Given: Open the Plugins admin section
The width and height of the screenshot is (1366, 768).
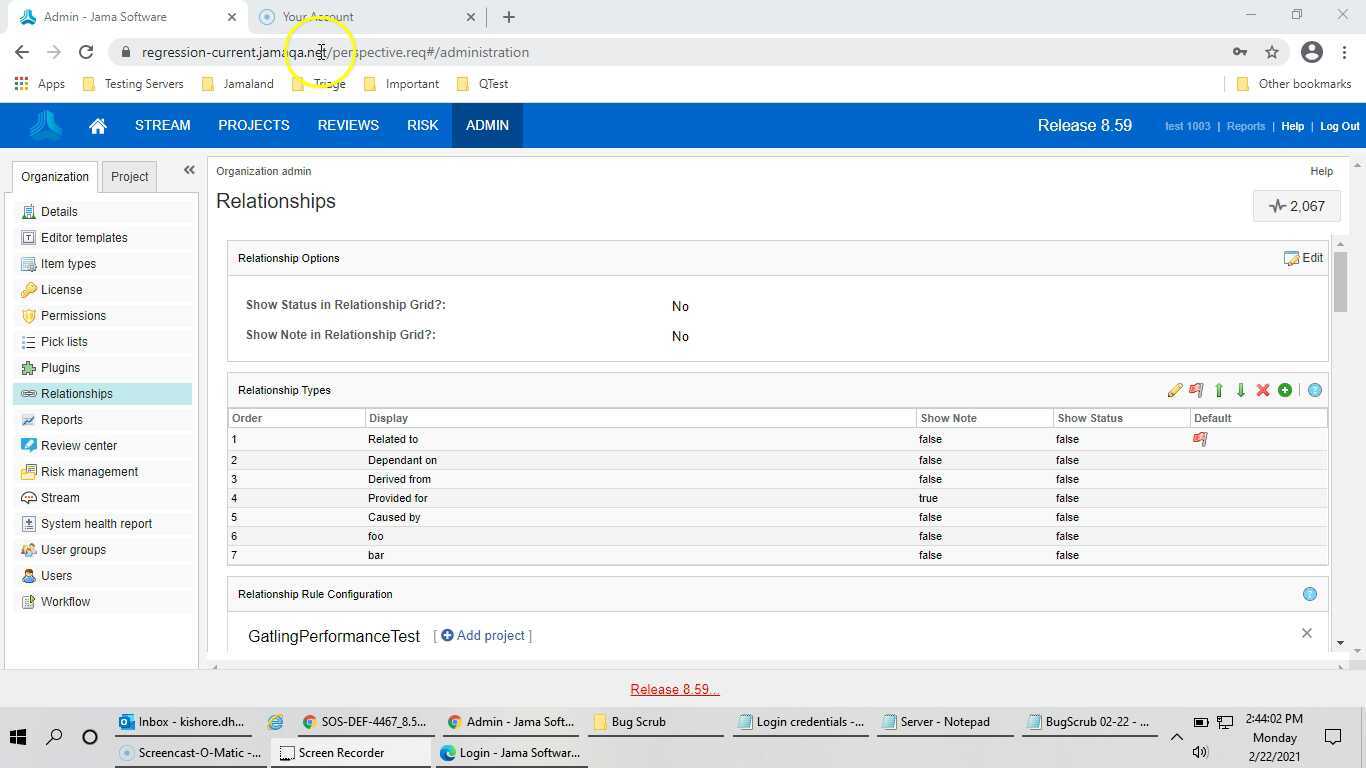Looking at the screenshot, I should click(60, 367).
